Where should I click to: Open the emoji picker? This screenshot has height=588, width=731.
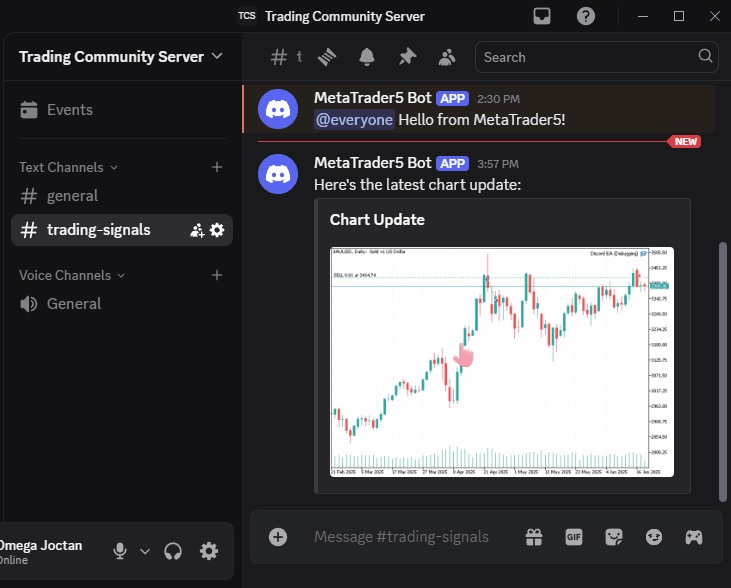click(x=654, y=537)
